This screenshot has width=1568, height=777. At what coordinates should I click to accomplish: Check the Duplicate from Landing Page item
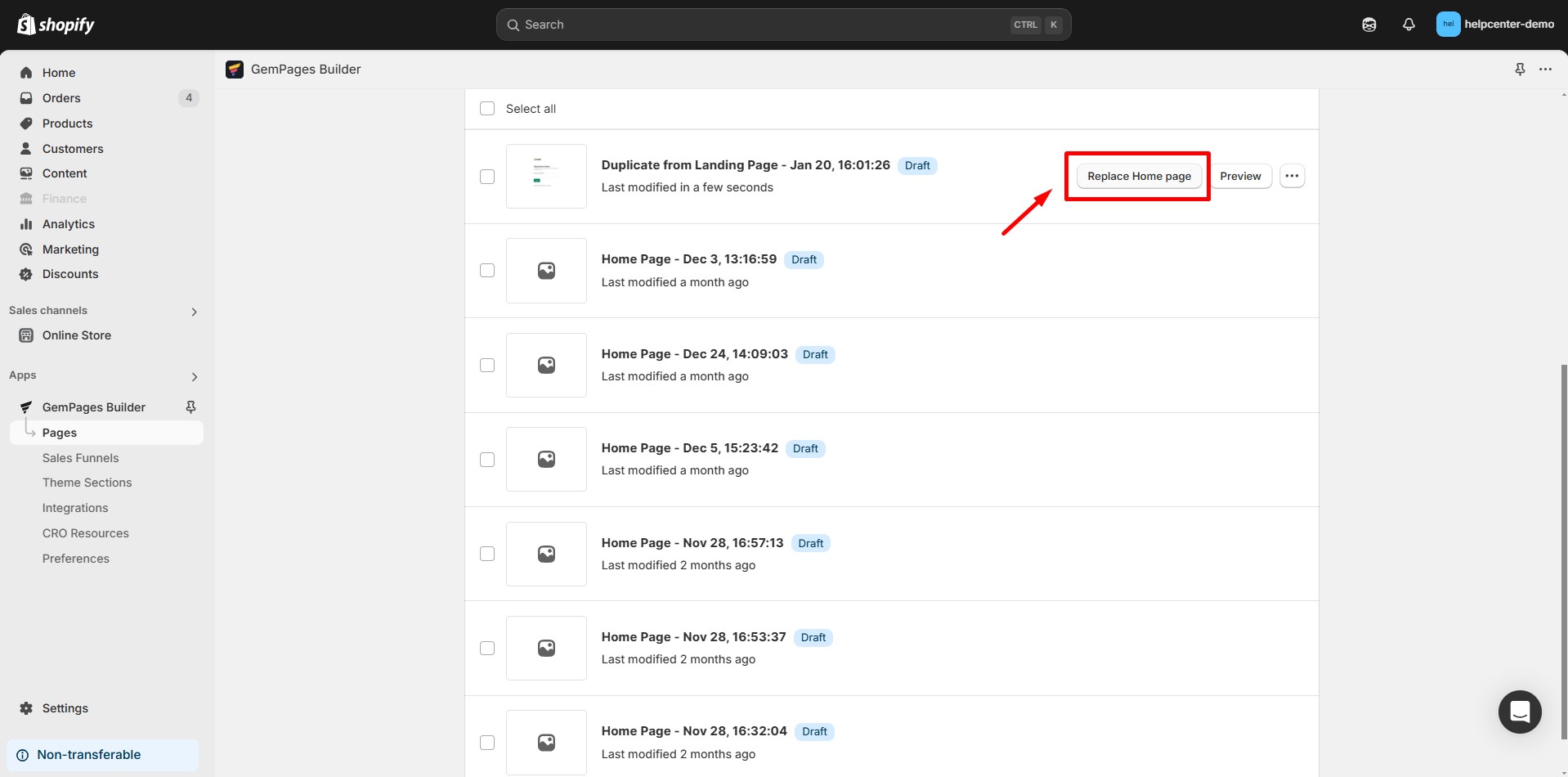(486, 176)
